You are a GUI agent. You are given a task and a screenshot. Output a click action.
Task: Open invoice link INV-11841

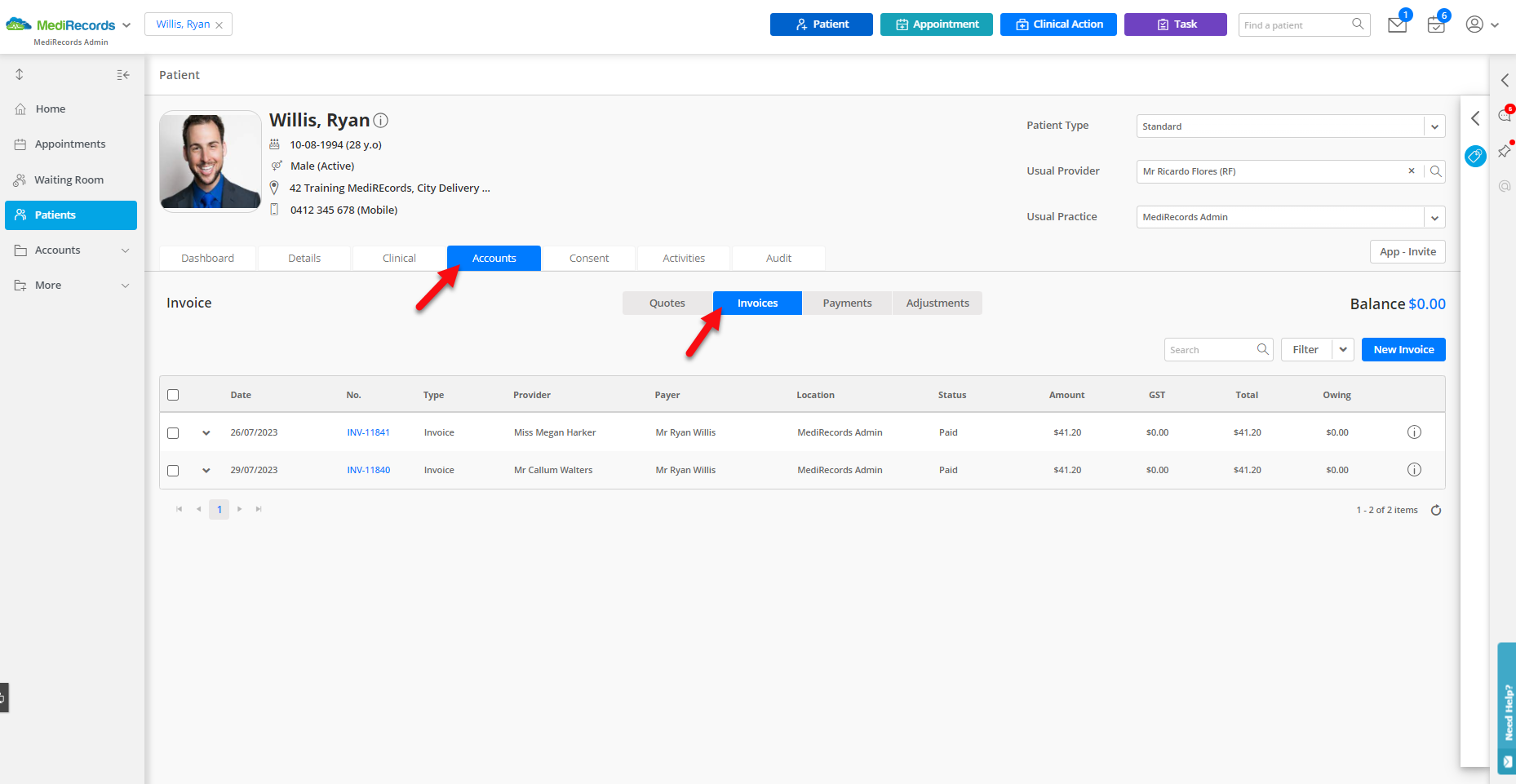(368, 432)
